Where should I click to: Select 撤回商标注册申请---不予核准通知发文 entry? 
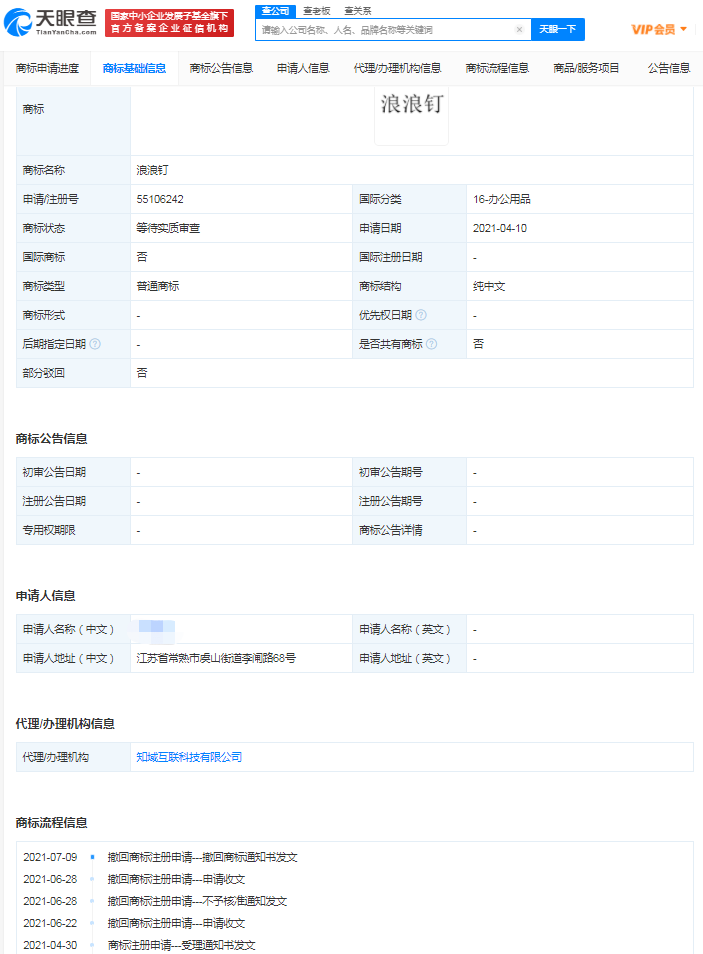tap(197, 901)
